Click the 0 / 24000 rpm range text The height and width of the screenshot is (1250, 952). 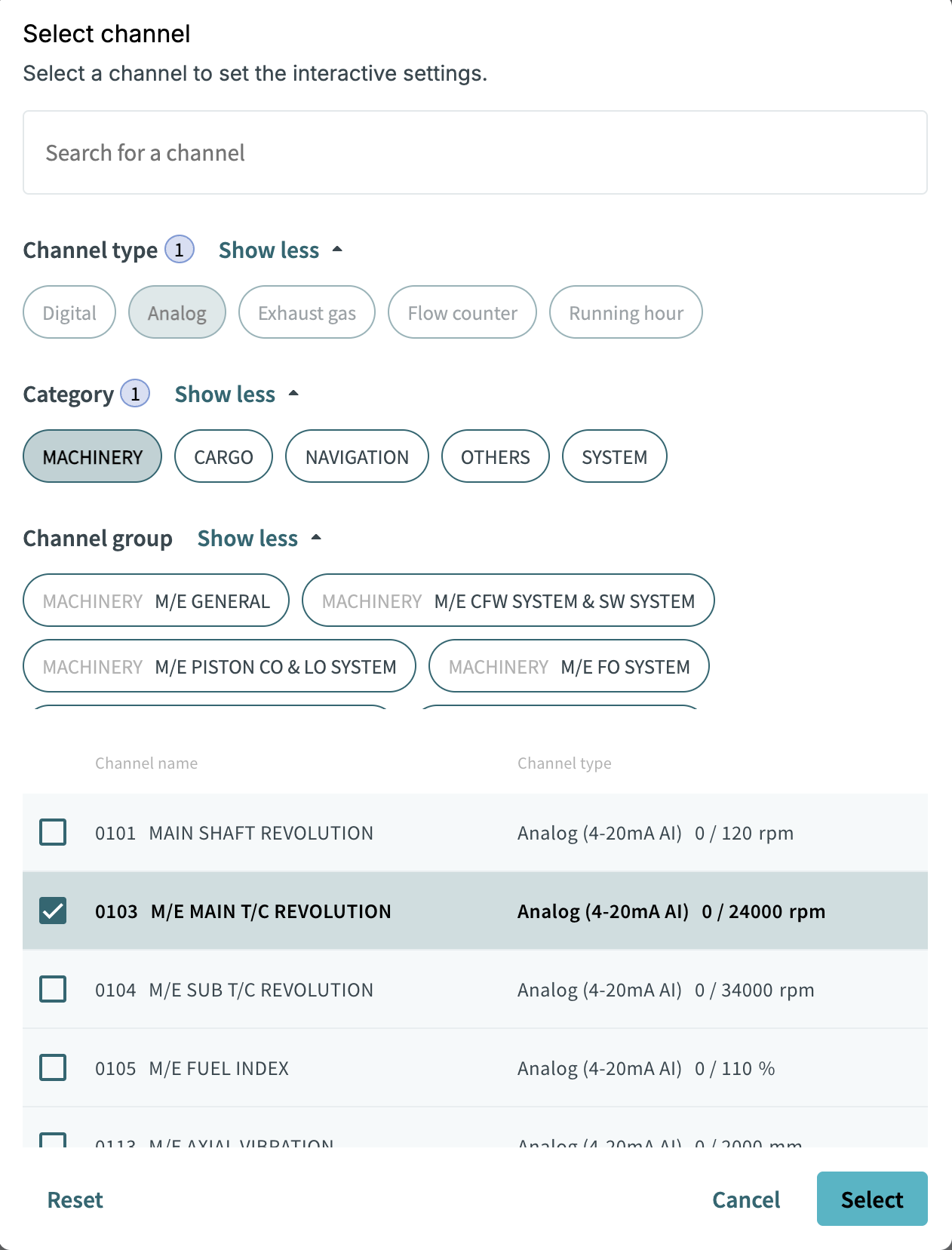coord(763,911)
